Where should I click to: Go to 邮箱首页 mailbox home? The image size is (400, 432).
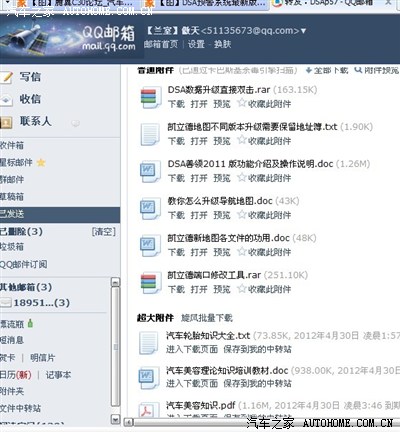click(161, 44)
